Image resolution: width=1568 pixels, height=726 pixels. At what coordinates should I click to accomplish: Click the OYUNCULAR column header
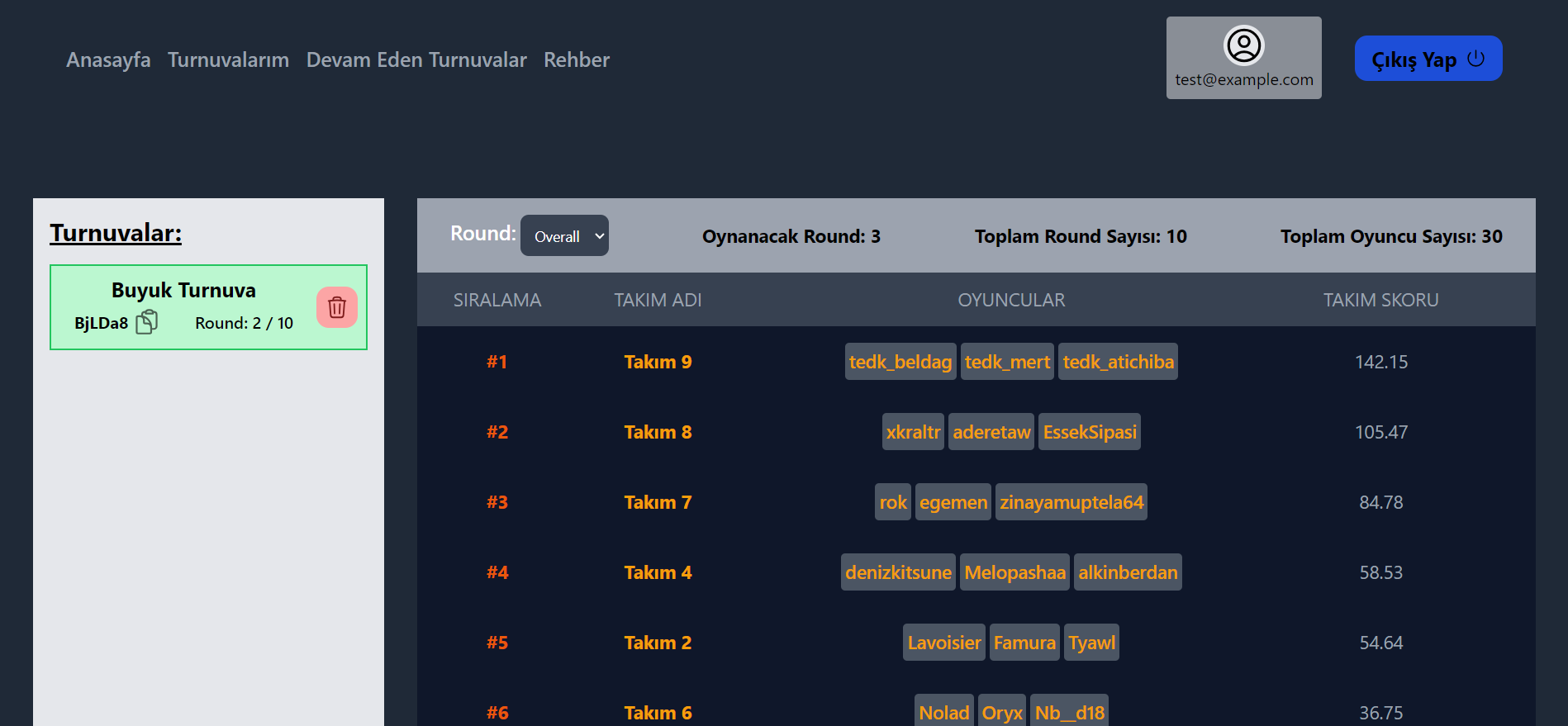(x=1011, y=300)
